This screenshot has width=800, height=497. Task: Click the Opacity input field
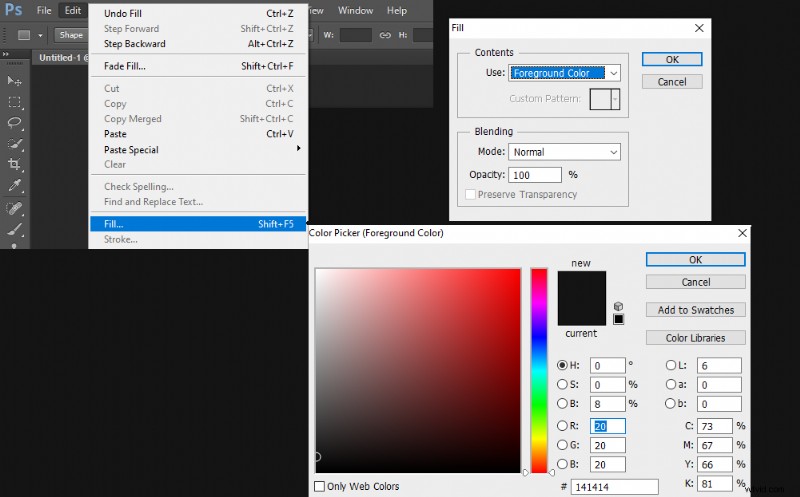tap(535, 175)
